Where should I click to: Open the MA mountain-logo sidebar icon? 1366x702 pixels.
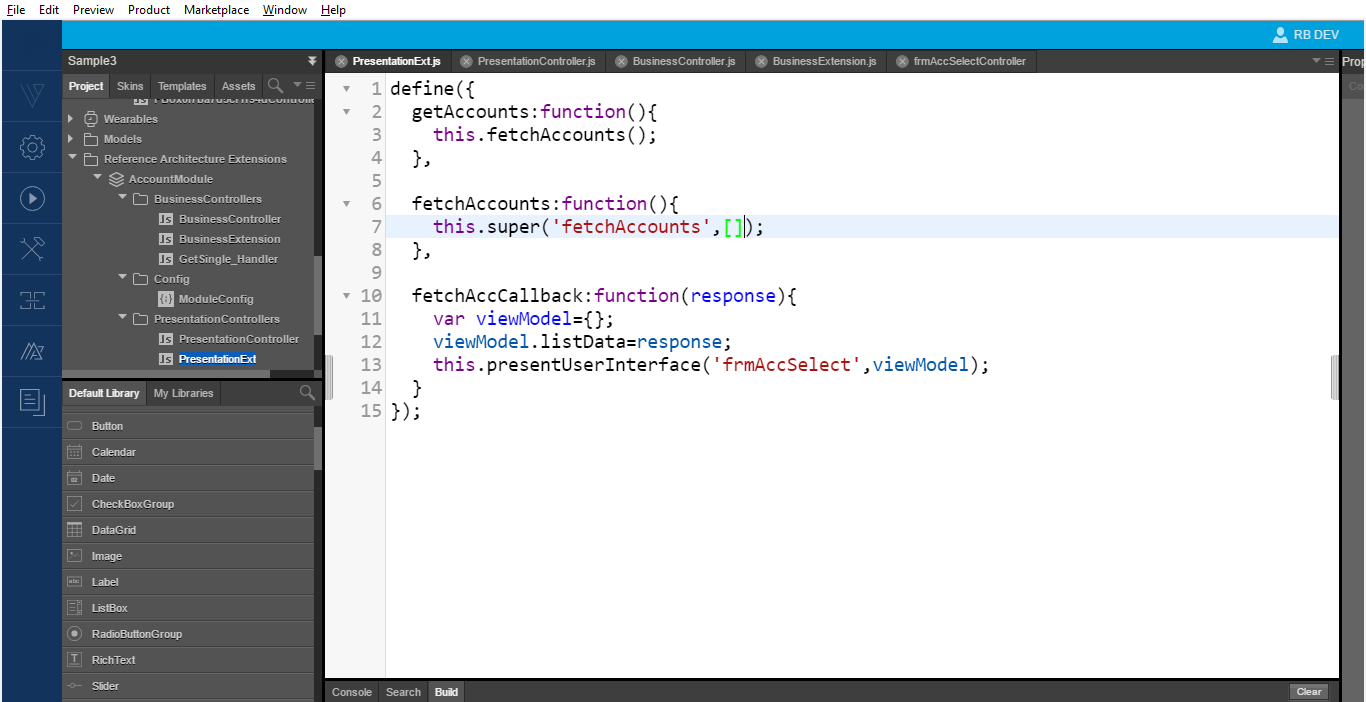32,351
